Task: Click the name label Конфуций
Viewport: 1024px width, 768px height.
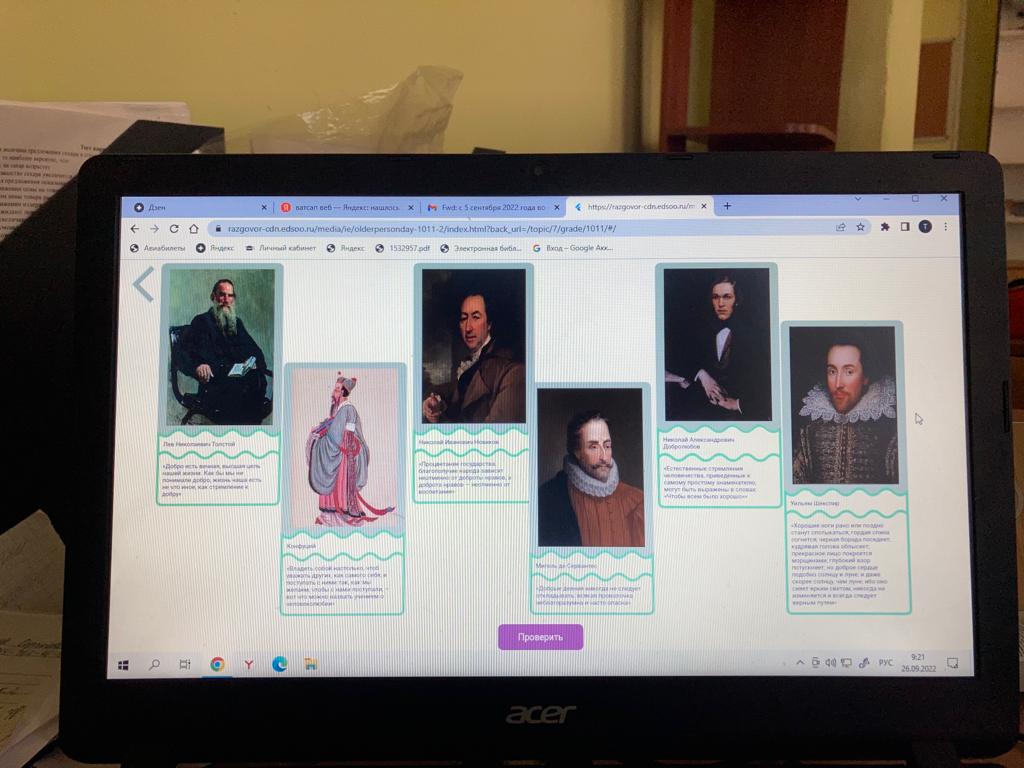Action: coord(301,545)
